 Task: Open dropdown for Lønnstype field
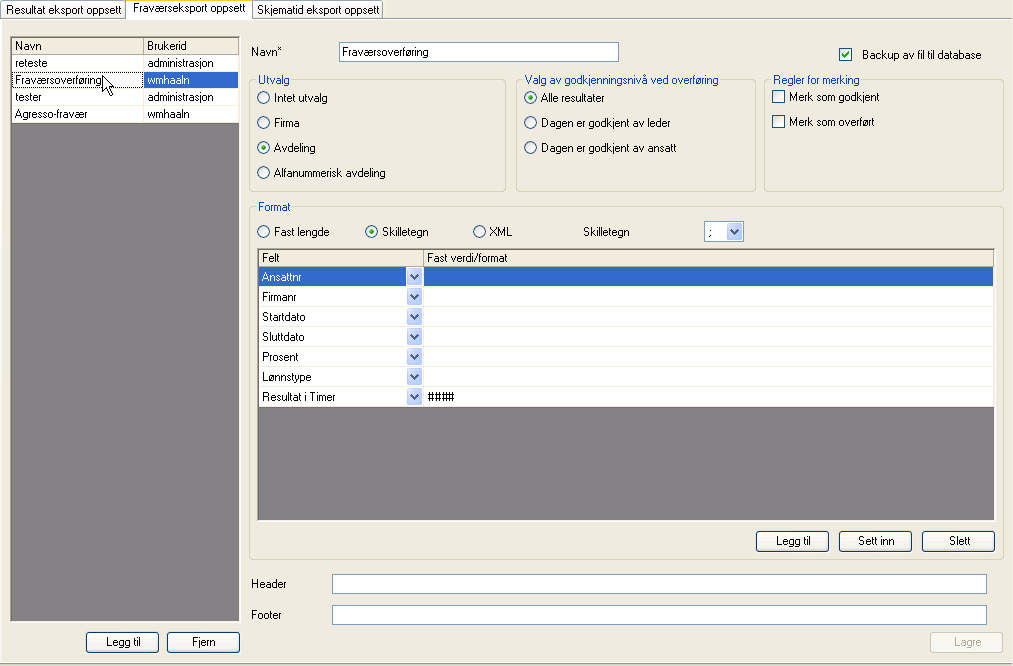click(414, 377)
